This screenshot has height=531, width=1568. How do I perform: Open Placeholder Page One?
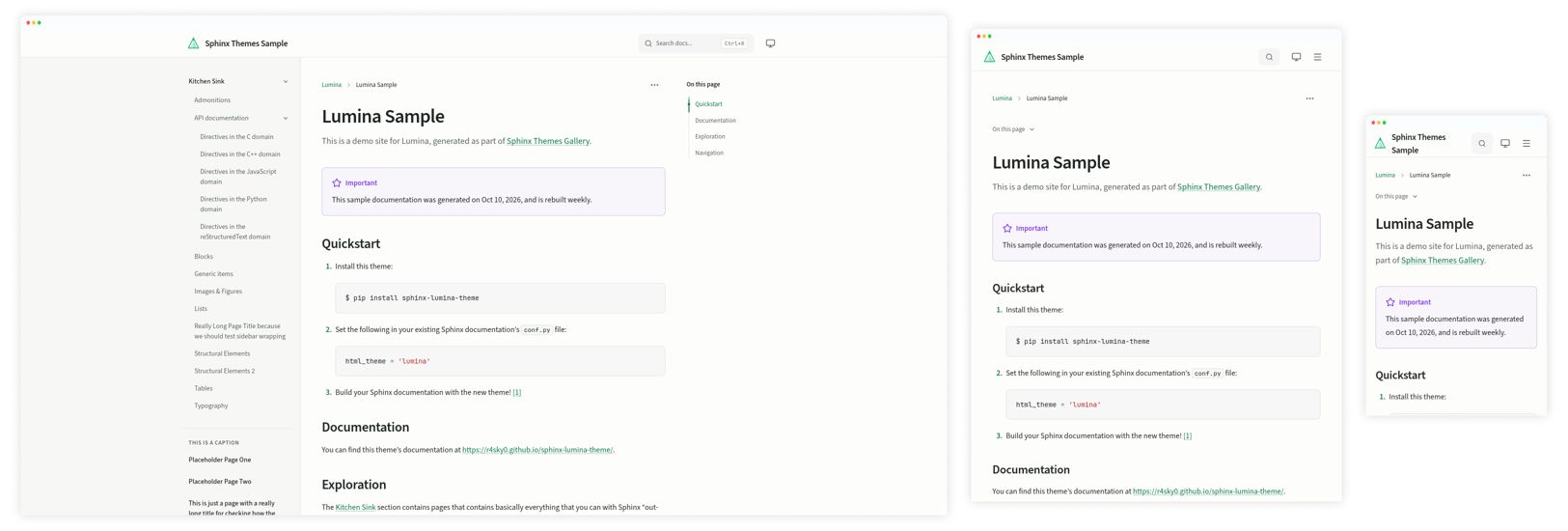(220, 460)
